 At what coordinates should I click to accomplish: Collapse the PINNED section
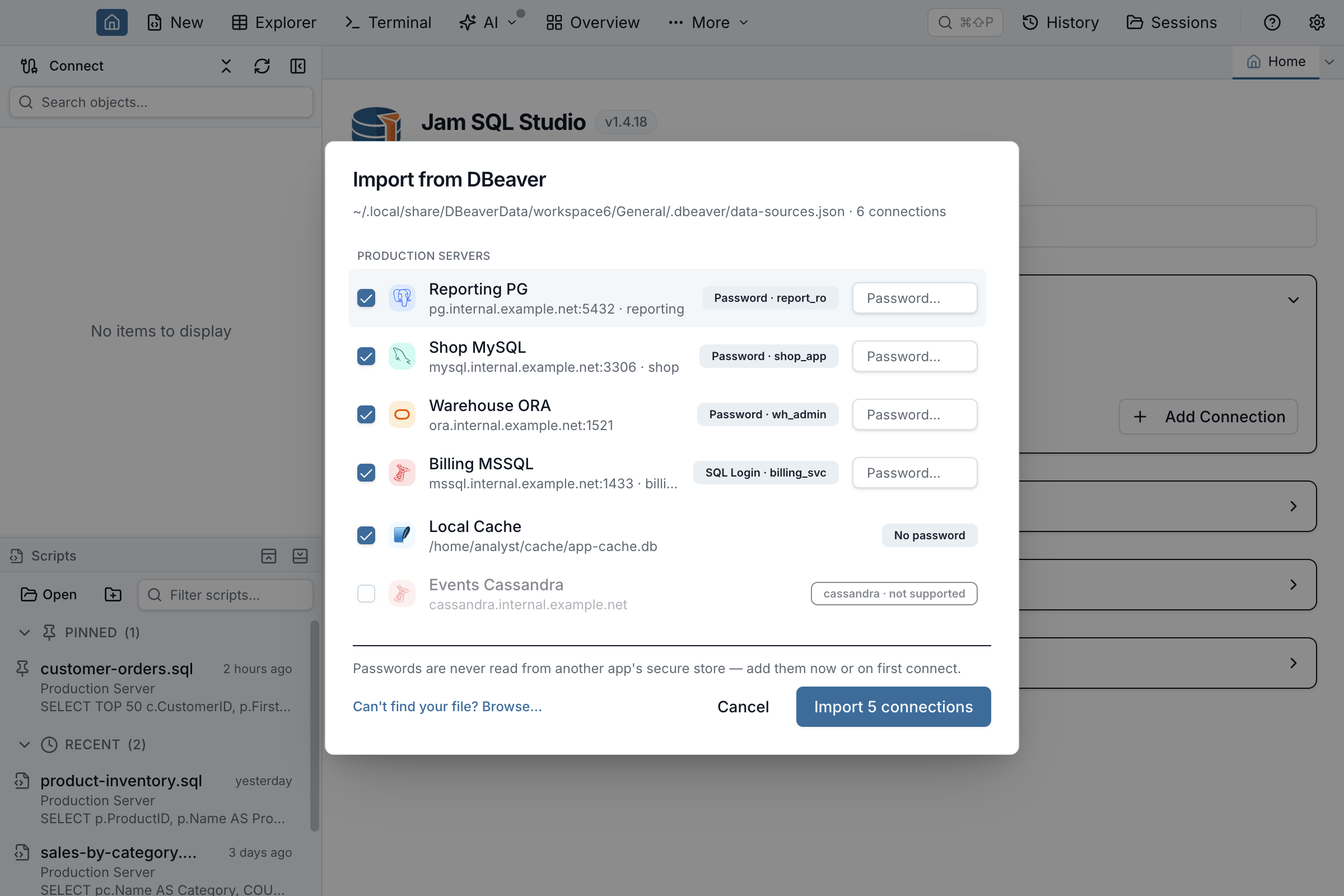pyautogui.click(x=24, y=633)
